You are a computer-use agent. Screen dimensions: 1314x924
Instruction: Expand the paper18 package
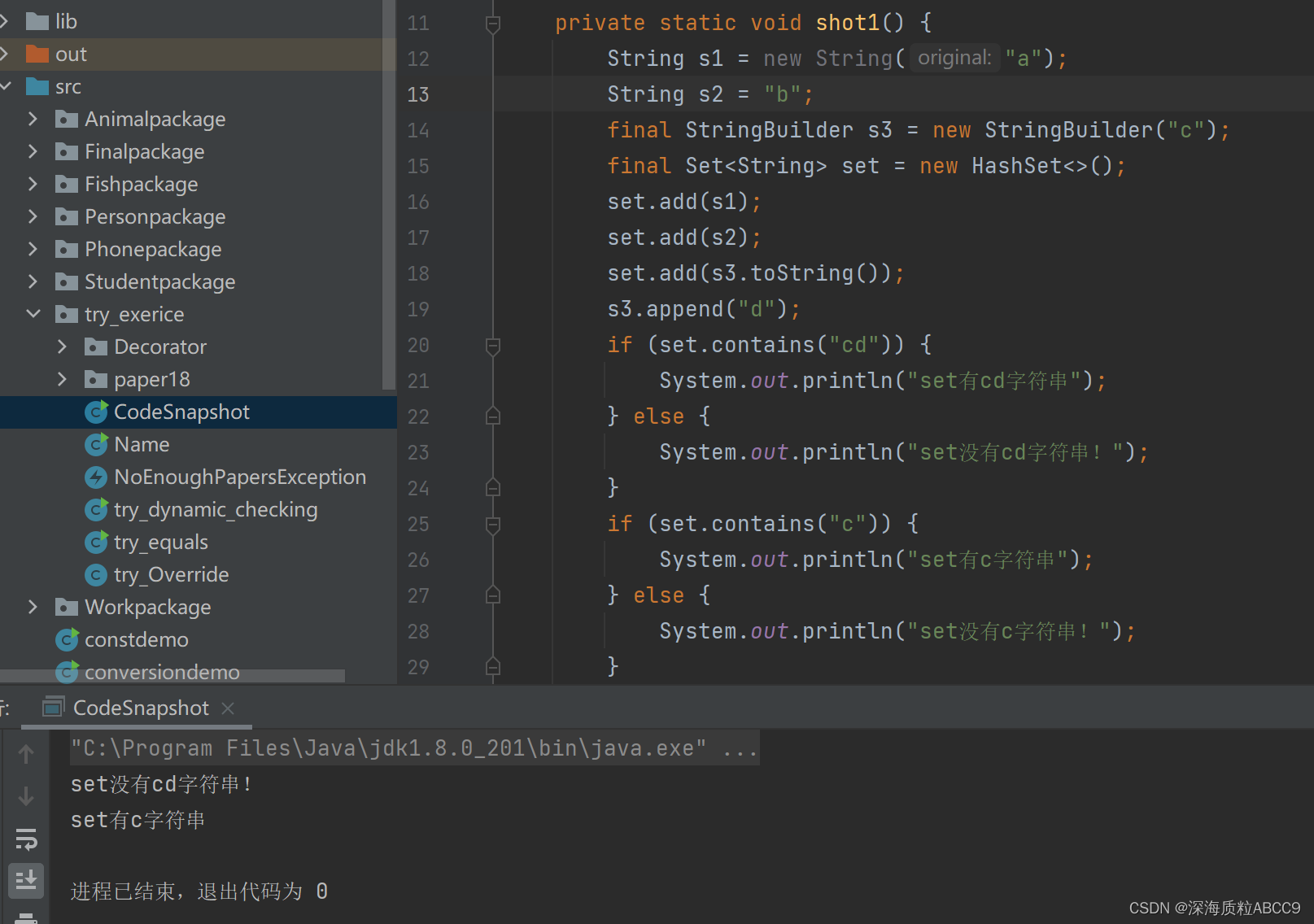coord(62,379)
